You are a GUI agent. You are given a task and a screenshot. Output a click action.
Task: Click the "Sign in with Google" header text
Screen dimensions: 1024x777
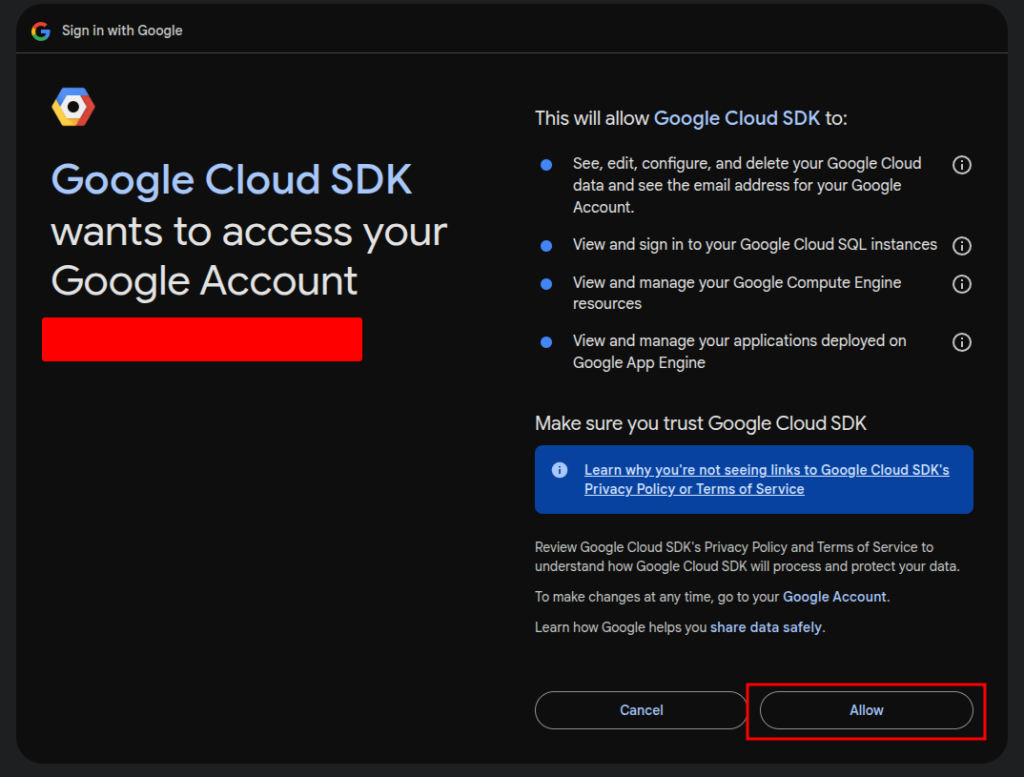(122, 31)
